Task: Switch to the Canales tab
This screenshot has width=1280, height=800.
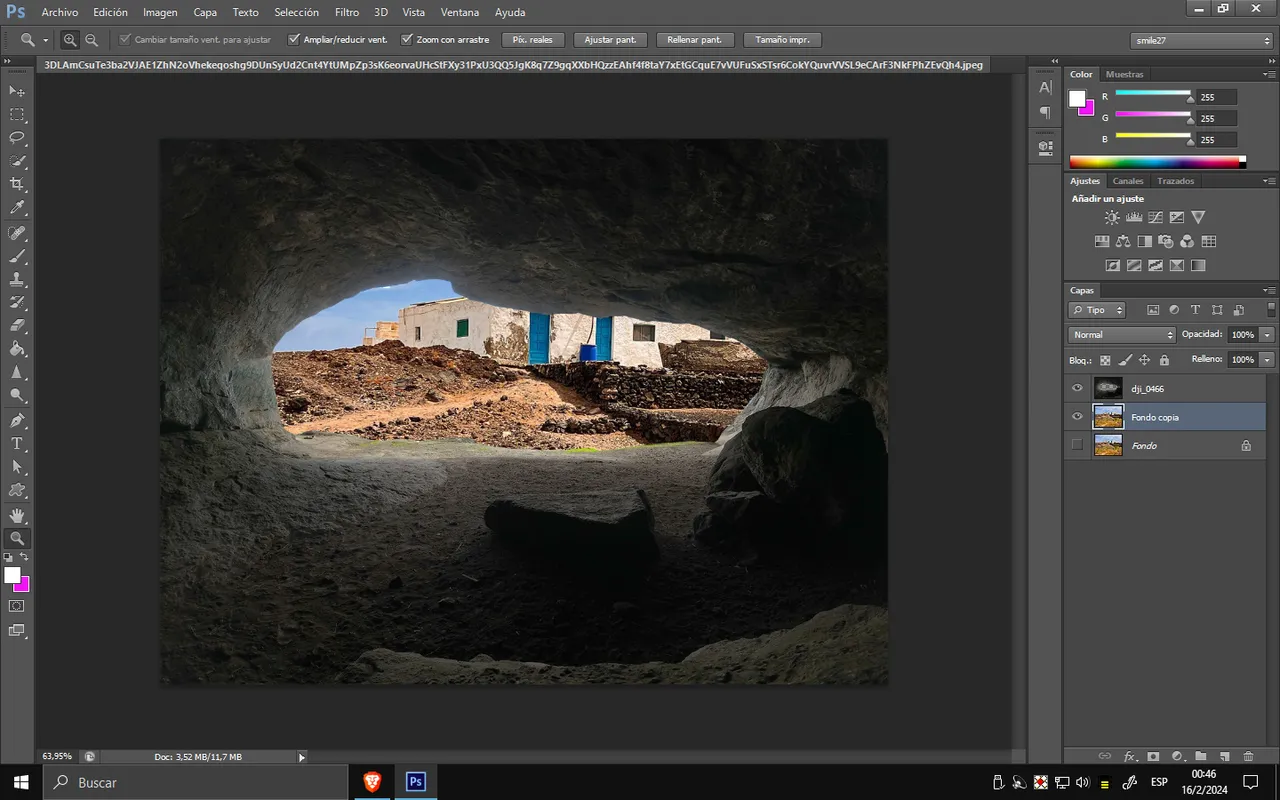Action: [1128, 181]
